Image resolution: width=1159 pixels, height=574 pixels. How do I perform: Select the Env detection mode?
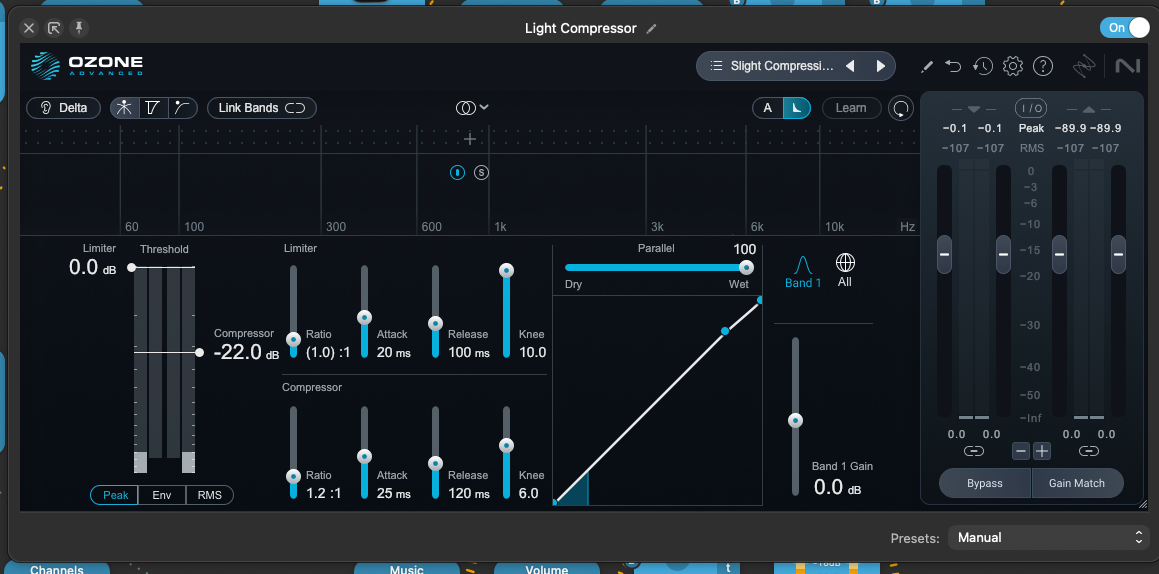pyautogui.click(x=162, y=495)
